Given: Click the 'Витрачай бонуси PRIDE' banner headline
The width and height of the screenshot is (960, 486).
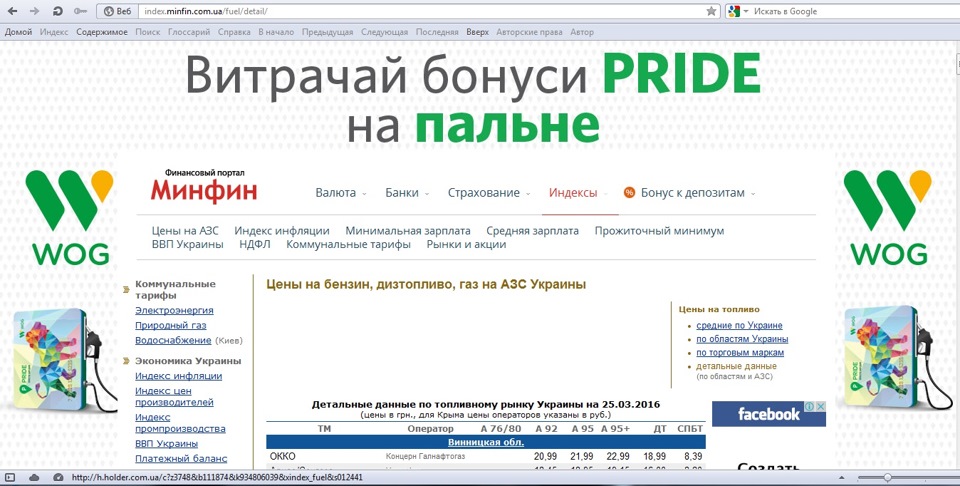Looking at the screenshot, I should pyautogui.click(x=473, y=98).
